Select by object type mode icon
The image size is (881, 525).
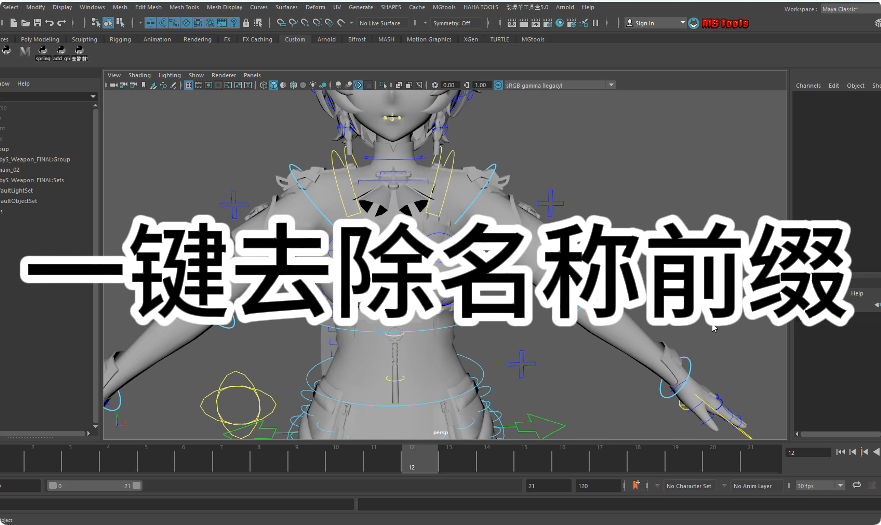pos(108,23)
